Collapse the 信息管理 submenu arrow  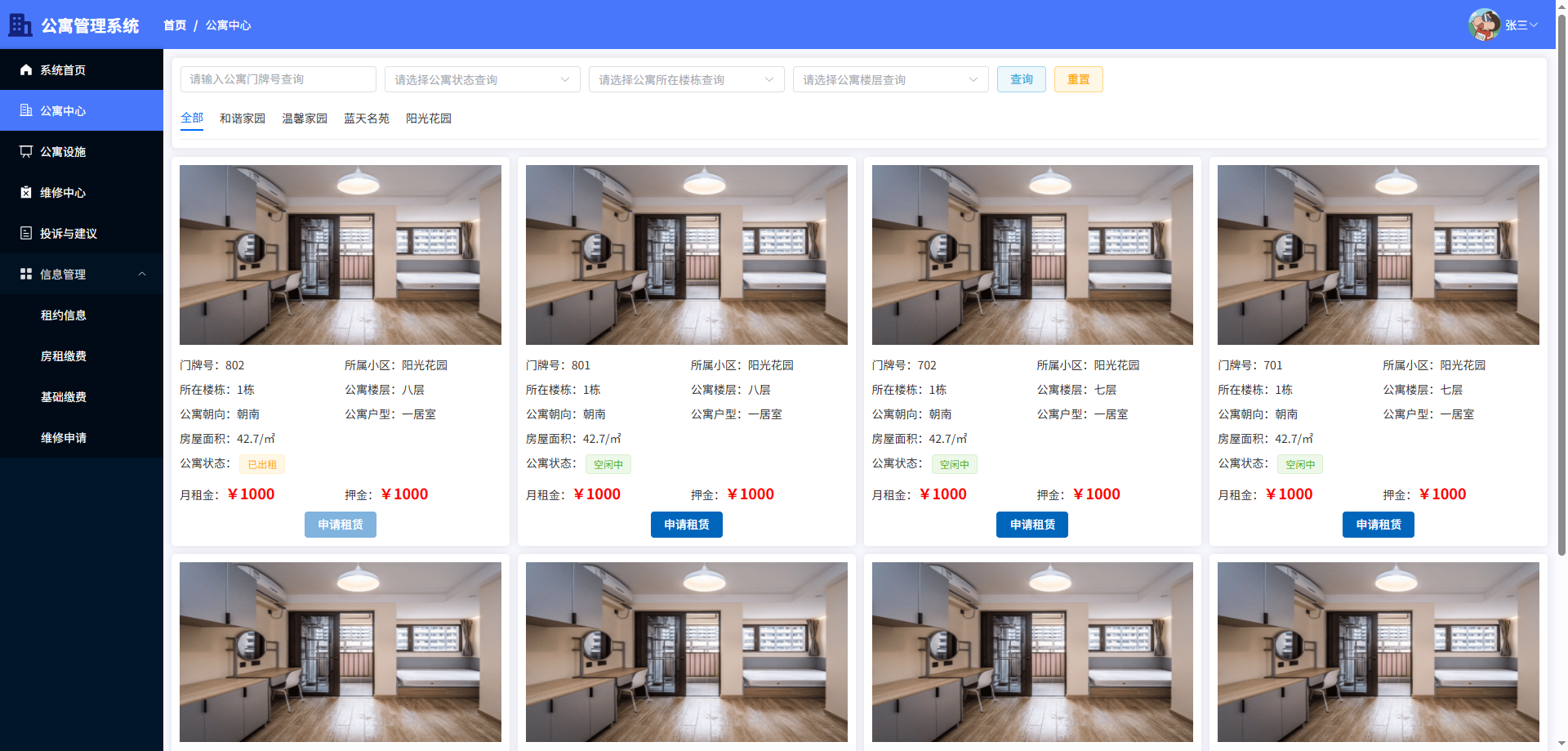(142, 274)
